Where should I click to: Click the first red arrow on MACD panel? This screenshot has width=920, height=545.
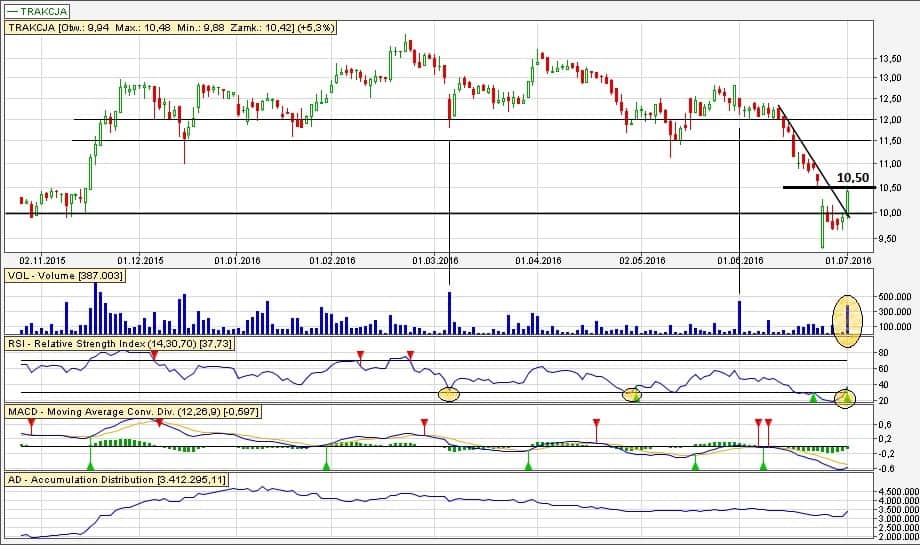[x=31, y=425]
